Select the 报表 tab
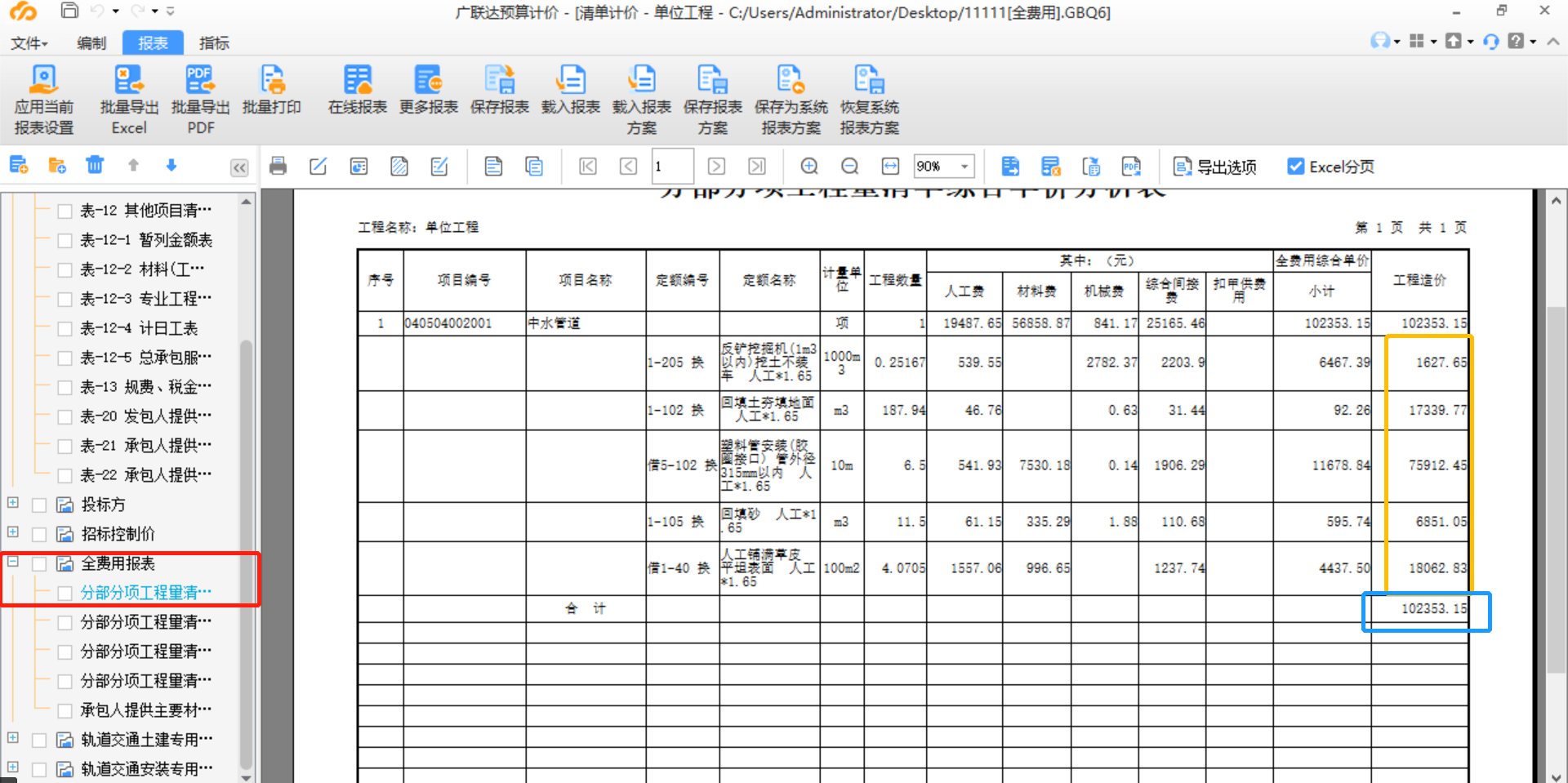 click(153, 43)
